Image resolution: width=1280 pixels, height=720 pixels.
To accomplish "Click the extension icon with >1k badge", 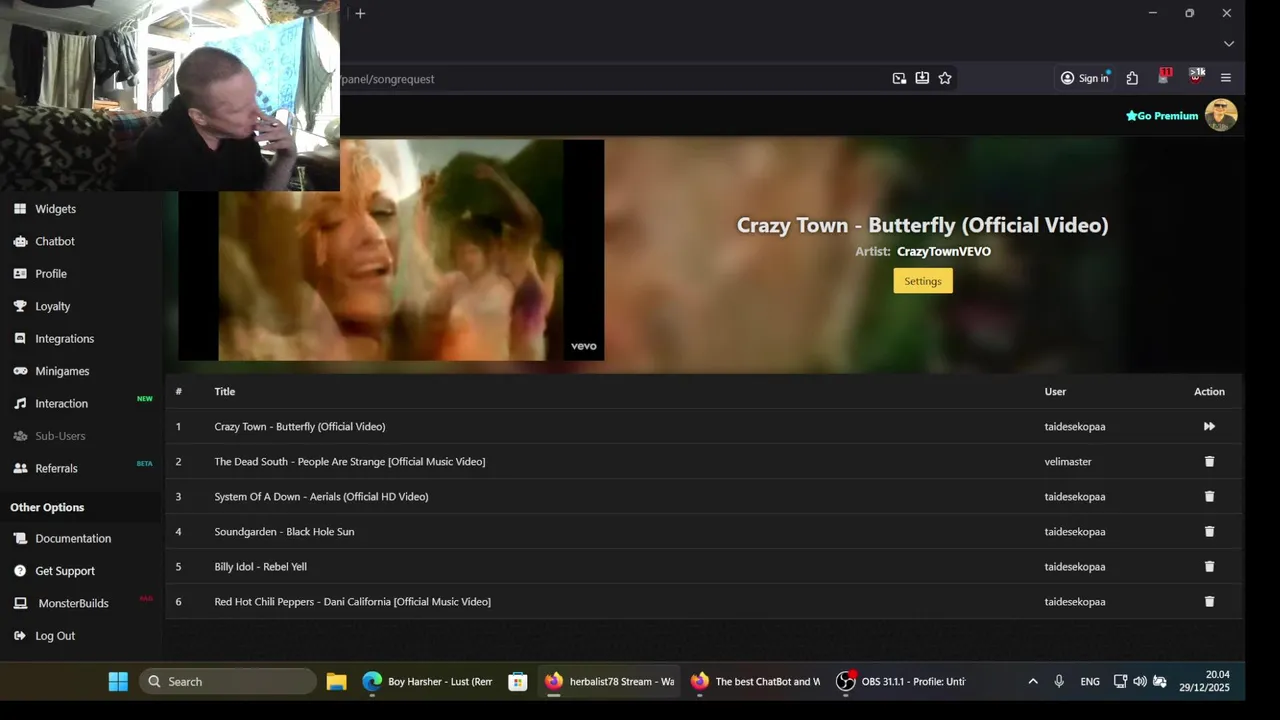I will 1196,77.
